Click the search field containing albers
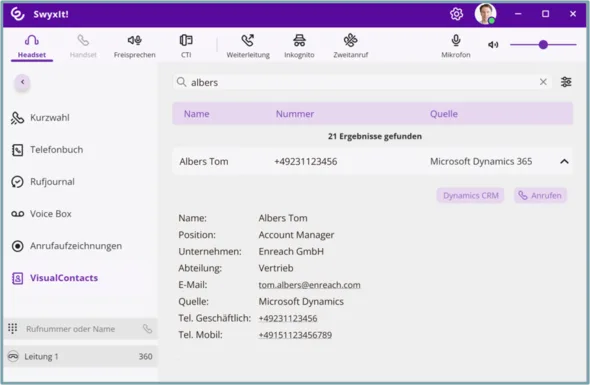 (x=362, y=82)
